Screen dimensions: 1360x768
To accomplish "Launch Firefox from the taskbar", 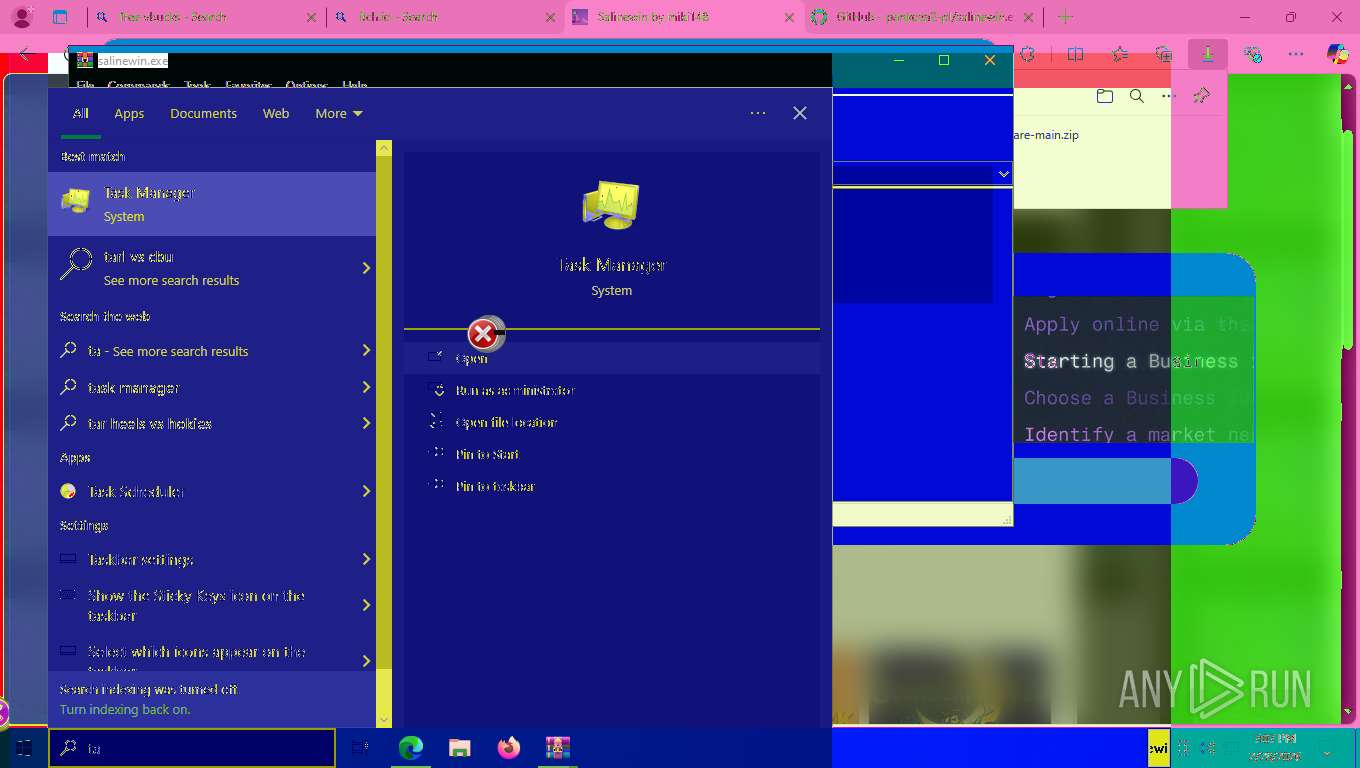I will 508,747.
